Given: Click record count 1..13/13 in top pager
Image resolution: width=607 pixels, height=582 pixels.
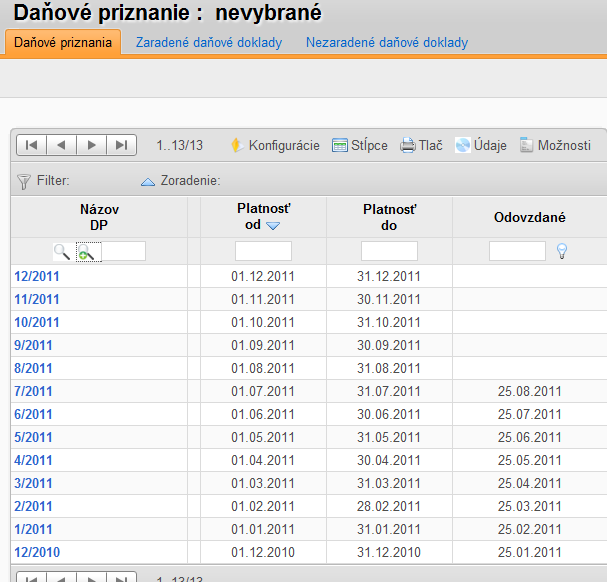Looking at the screenshot, I should [180, 146].
